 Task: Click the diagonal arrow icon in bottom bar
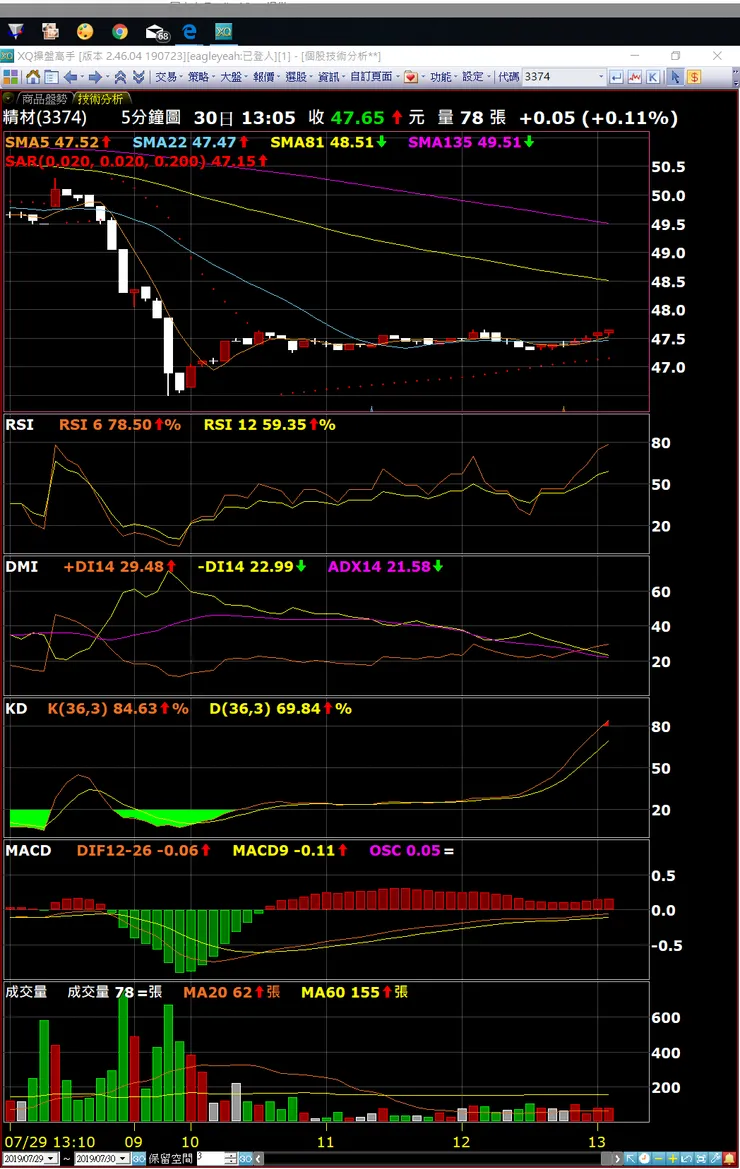coord(630,1159)
